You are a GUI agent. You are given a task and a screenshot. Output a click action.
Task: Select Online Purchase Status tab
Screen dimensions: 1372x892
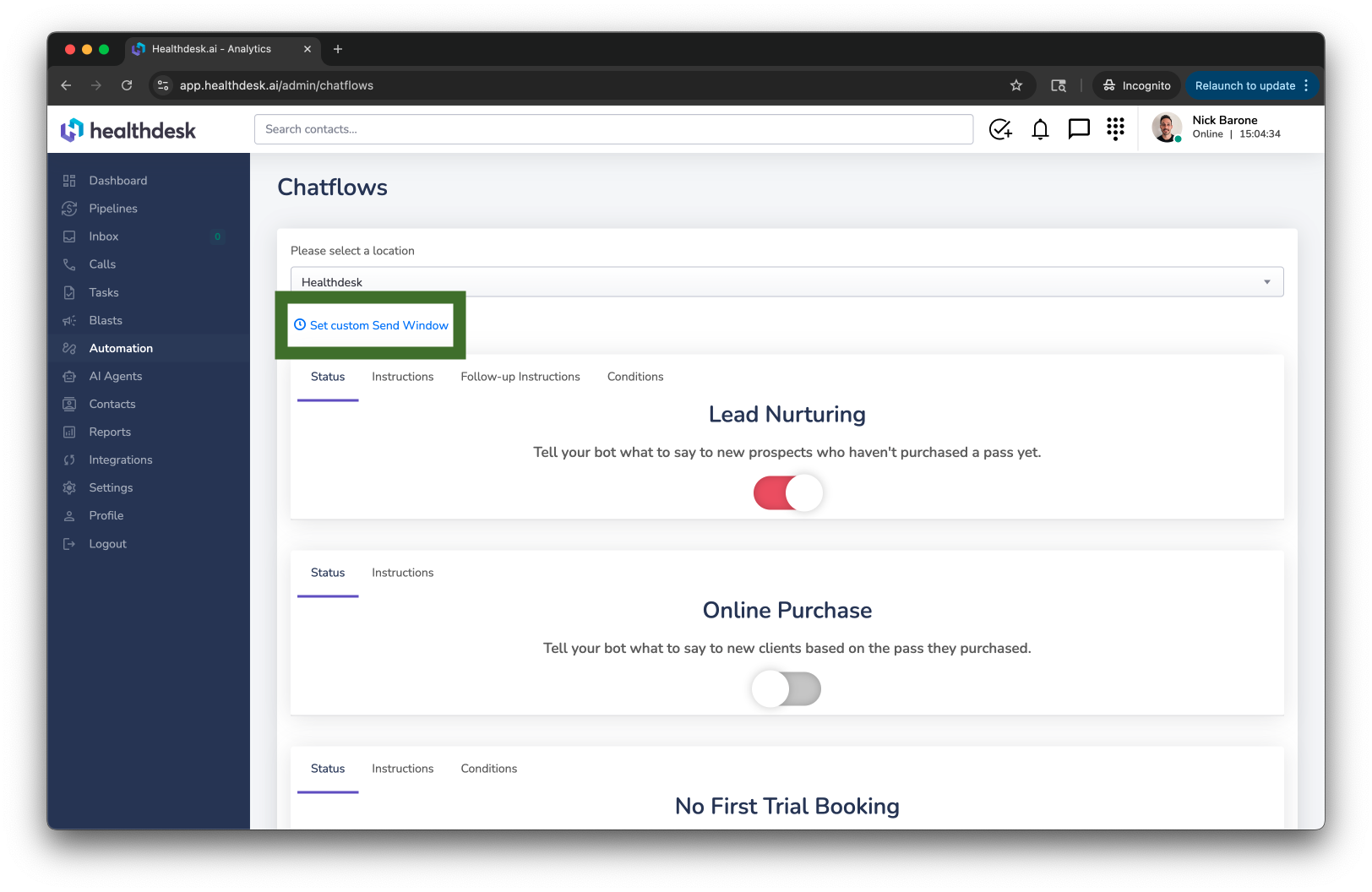tap(328, 573)
